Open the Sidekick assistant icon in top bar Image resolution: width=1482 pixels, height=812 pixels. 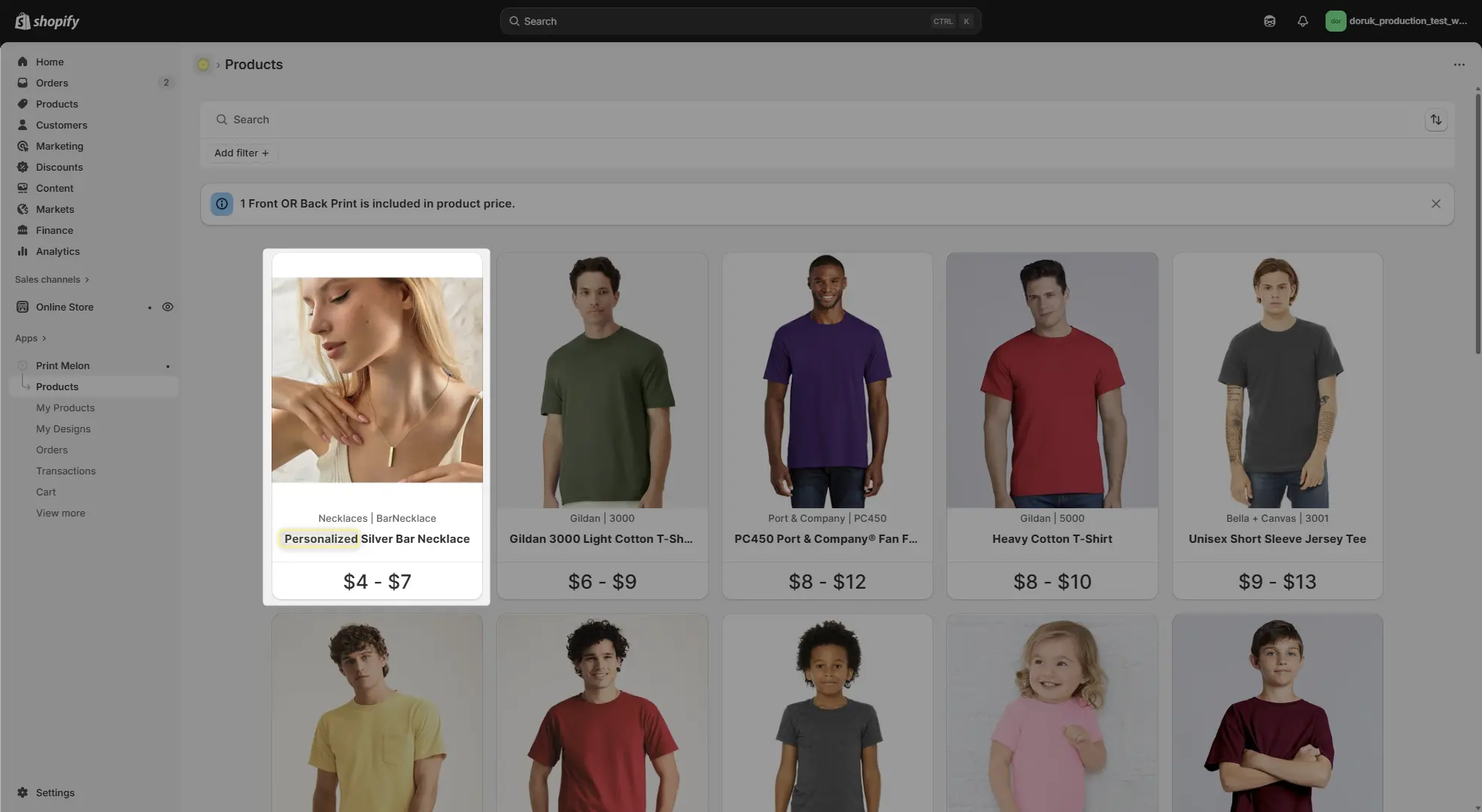point(1270,21)
